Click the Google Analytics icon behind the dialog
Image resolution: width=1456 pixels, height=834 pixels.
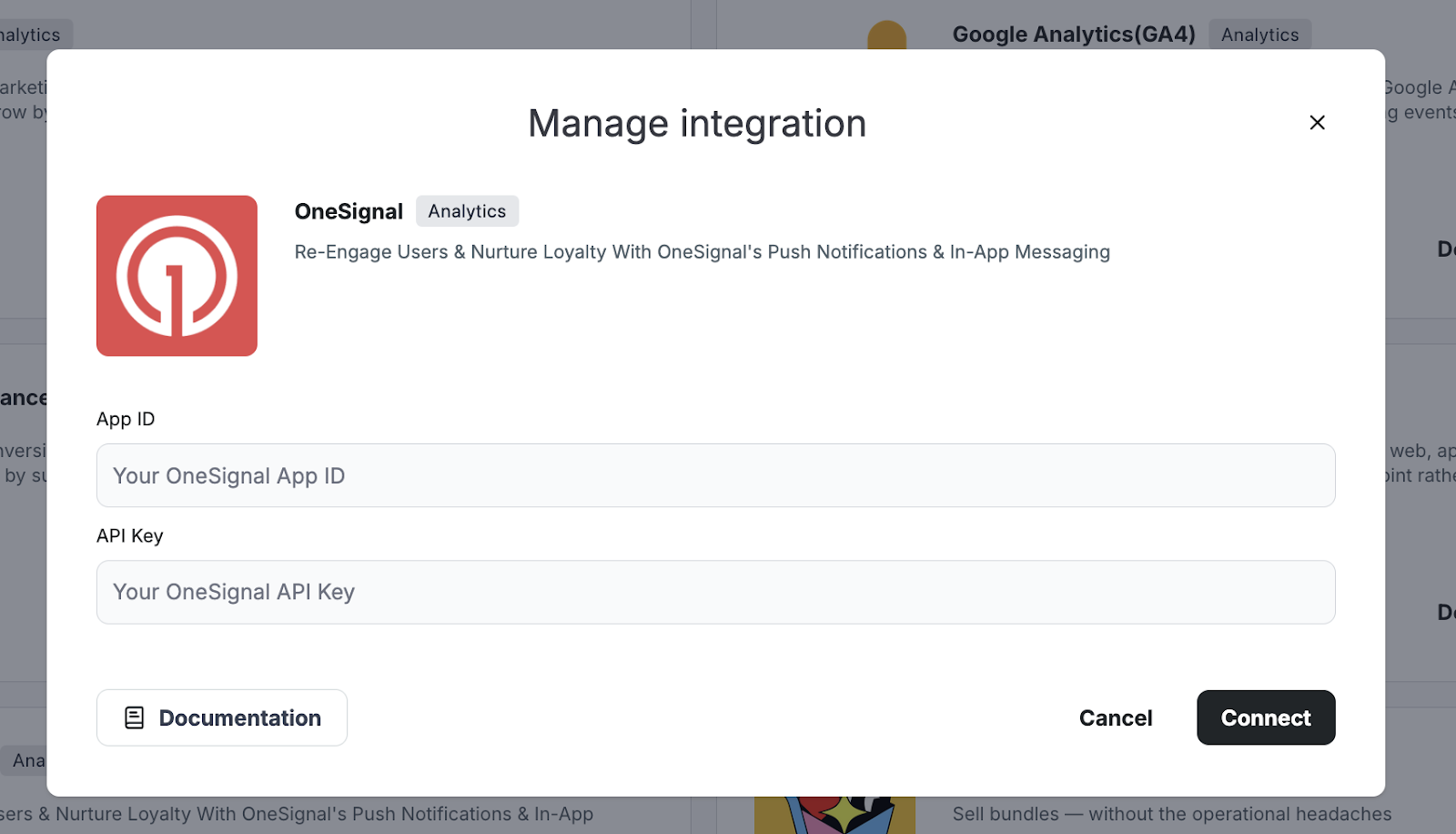(x=886, y=35)
